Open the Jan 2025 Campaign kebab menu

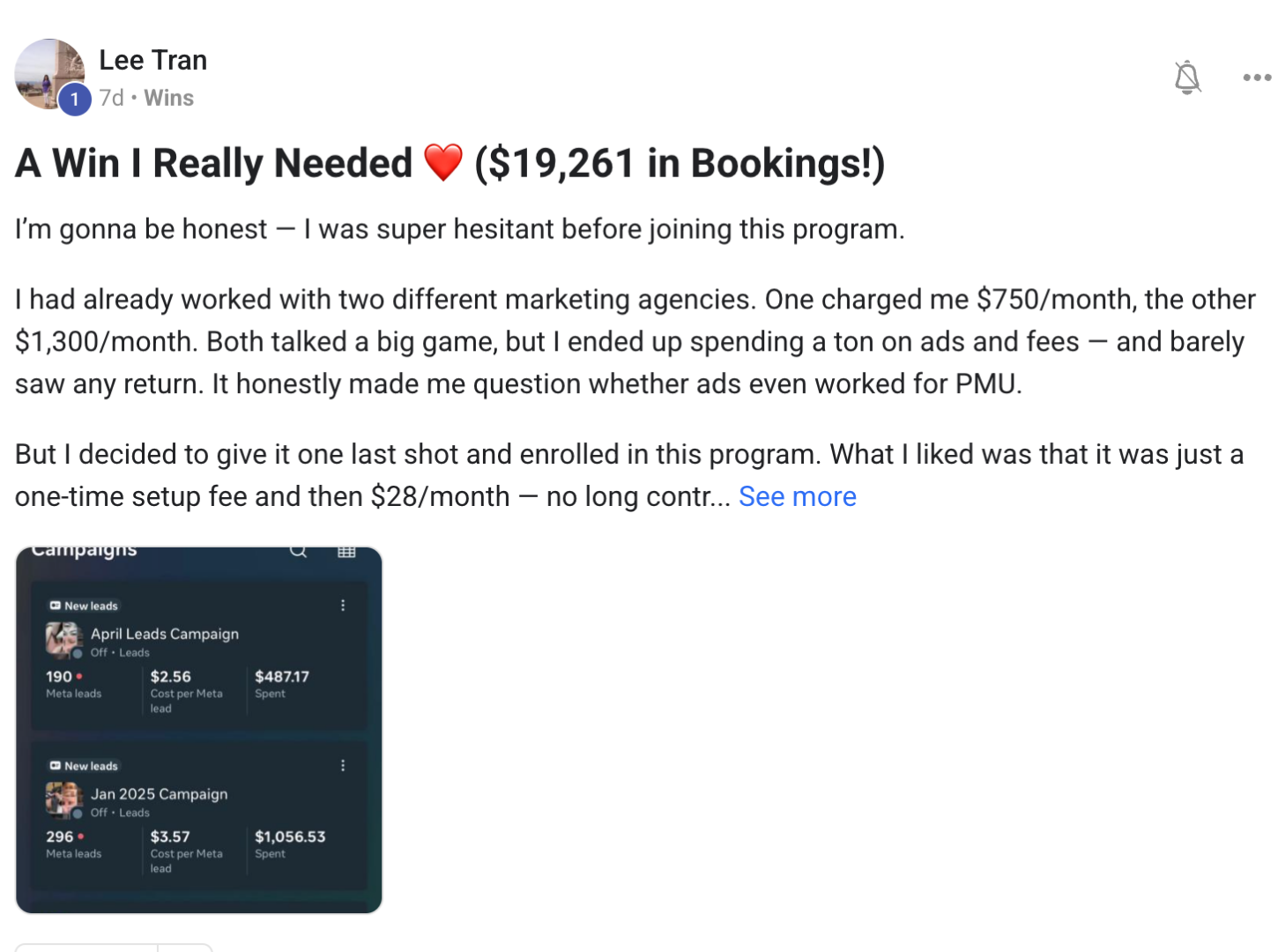click(344, 766)
